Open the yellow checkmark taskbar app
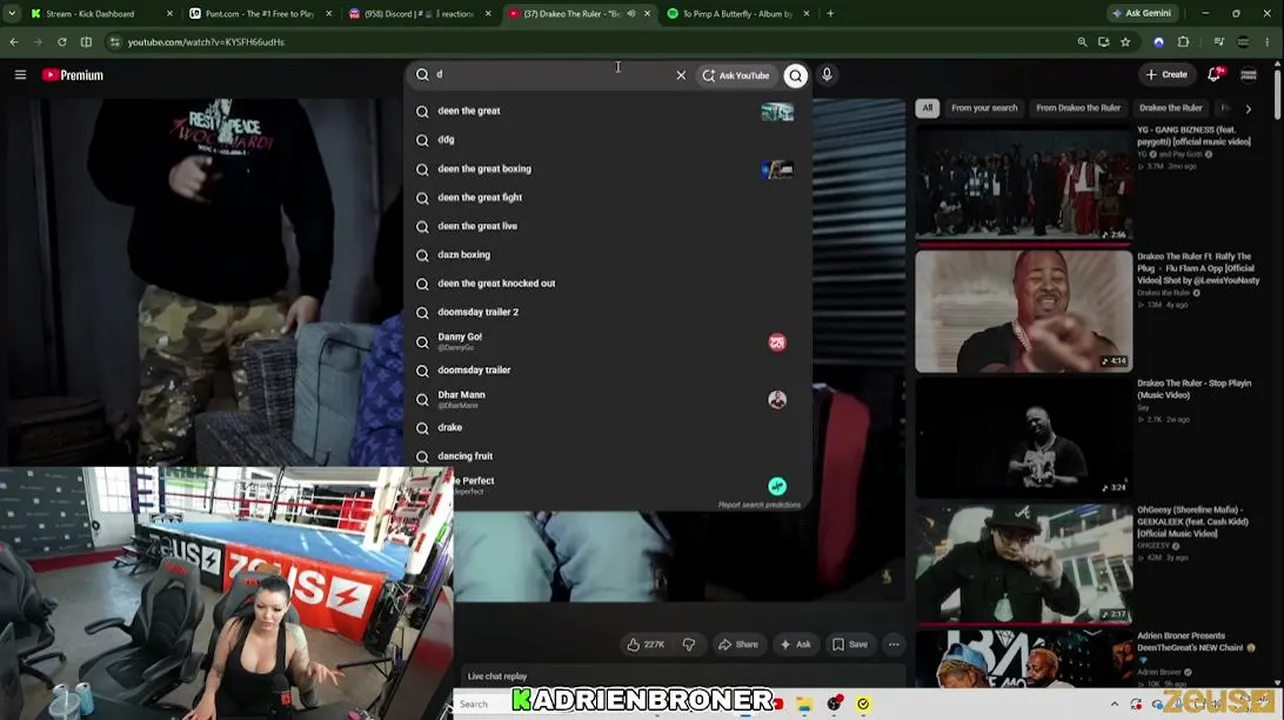This screenshot has width=1284, height=720. (863, 704)
